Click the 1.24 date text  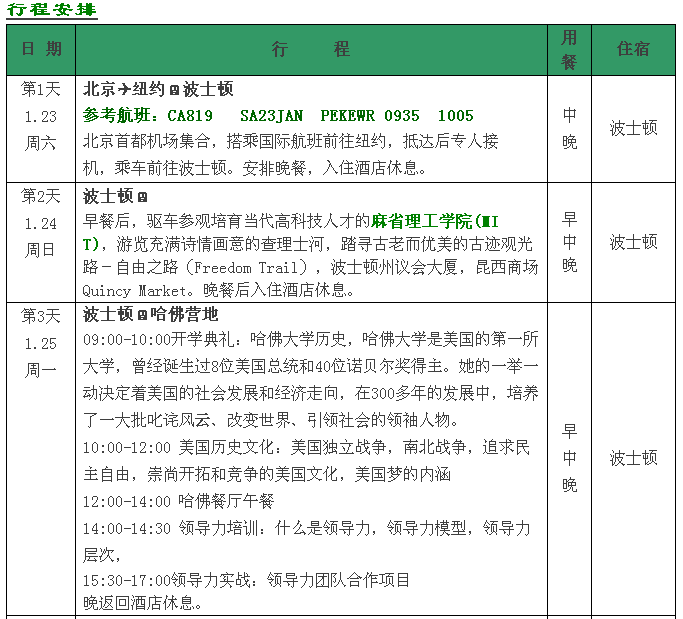pyautogui.click(x=41, y=224)
